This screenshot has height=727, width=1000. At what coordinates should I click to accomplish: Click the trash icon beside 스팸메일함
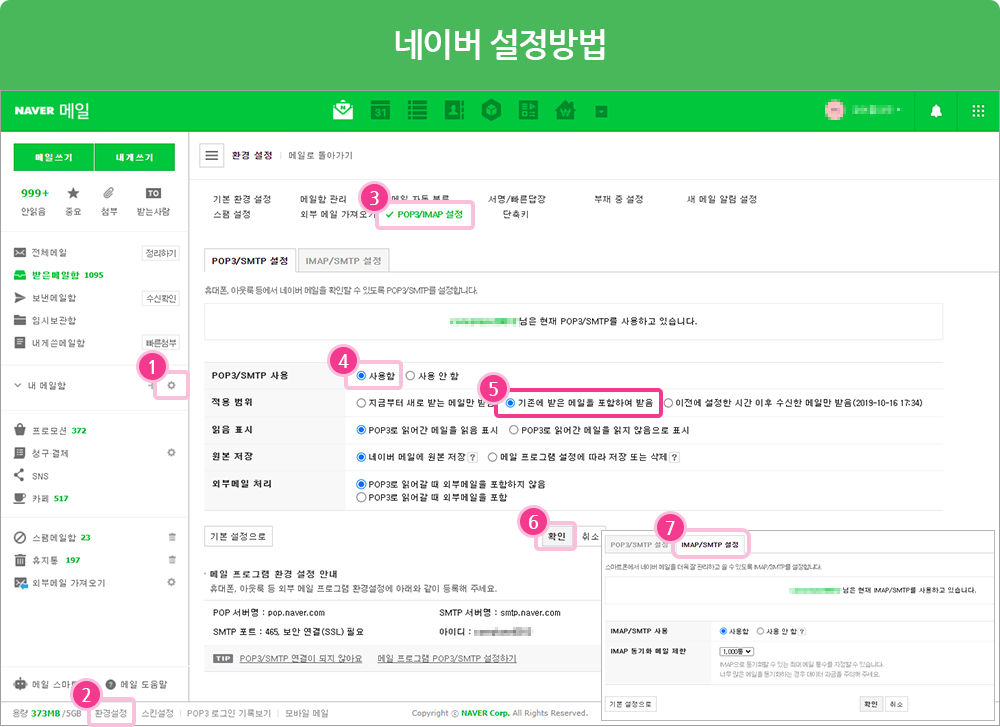coord(172,537)
